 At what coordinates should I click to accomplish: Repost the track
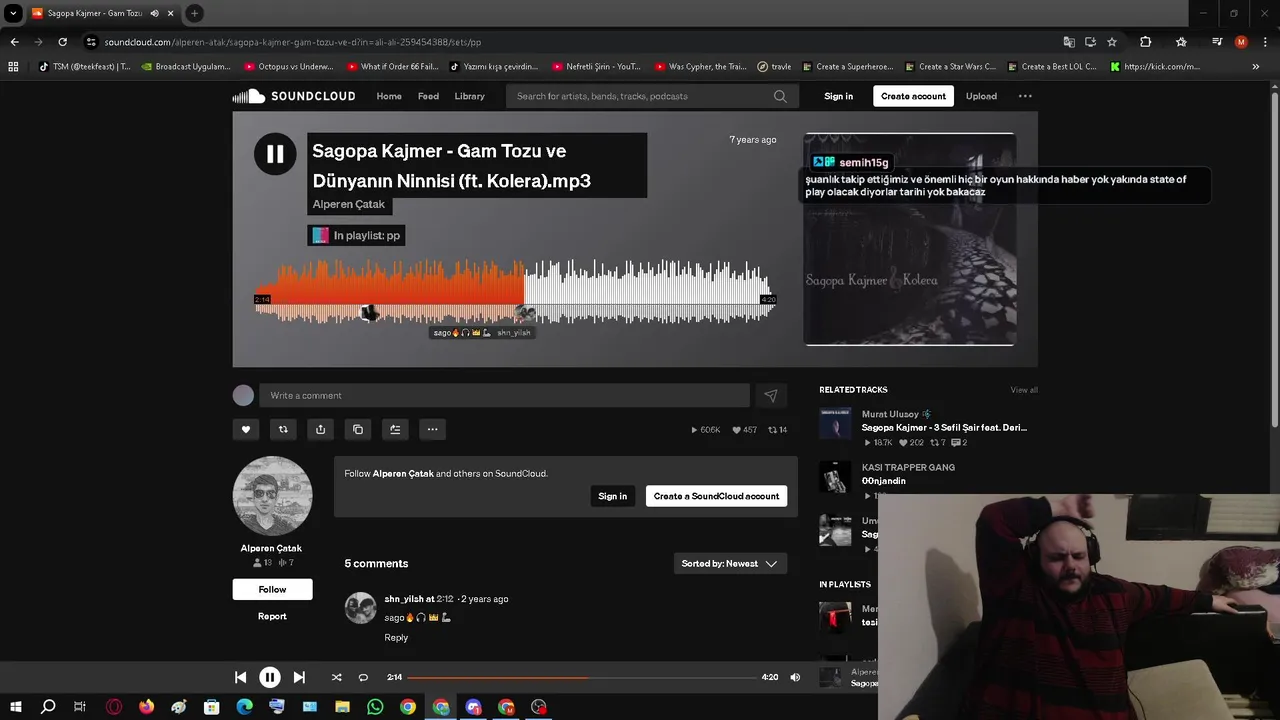(x=283, y=429)
